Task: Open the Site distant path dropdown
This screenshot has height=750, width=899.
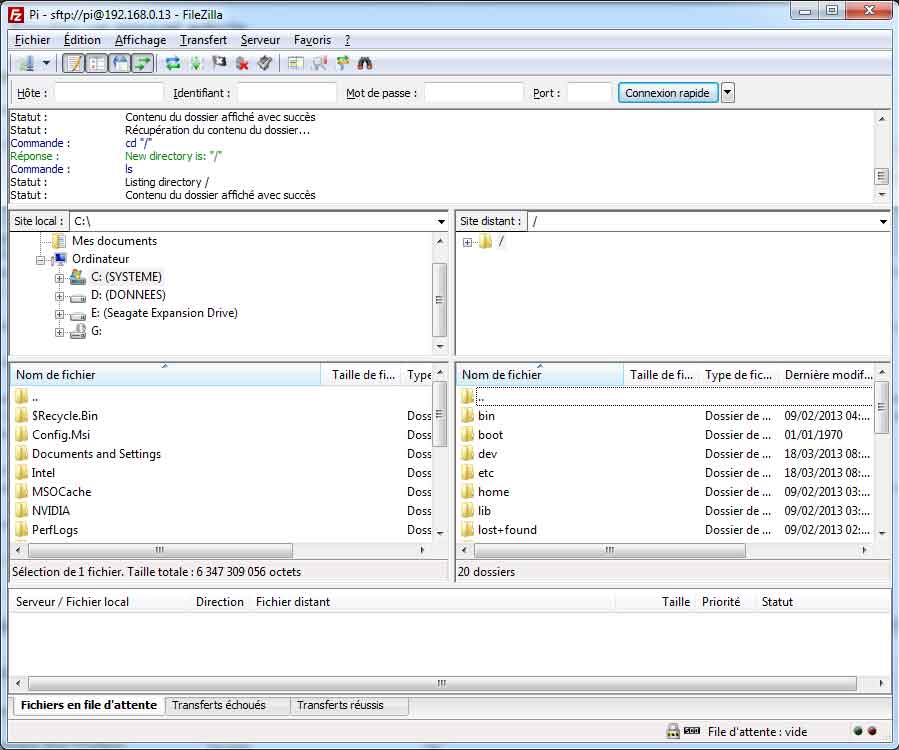Action: click(x=883, y=221)
